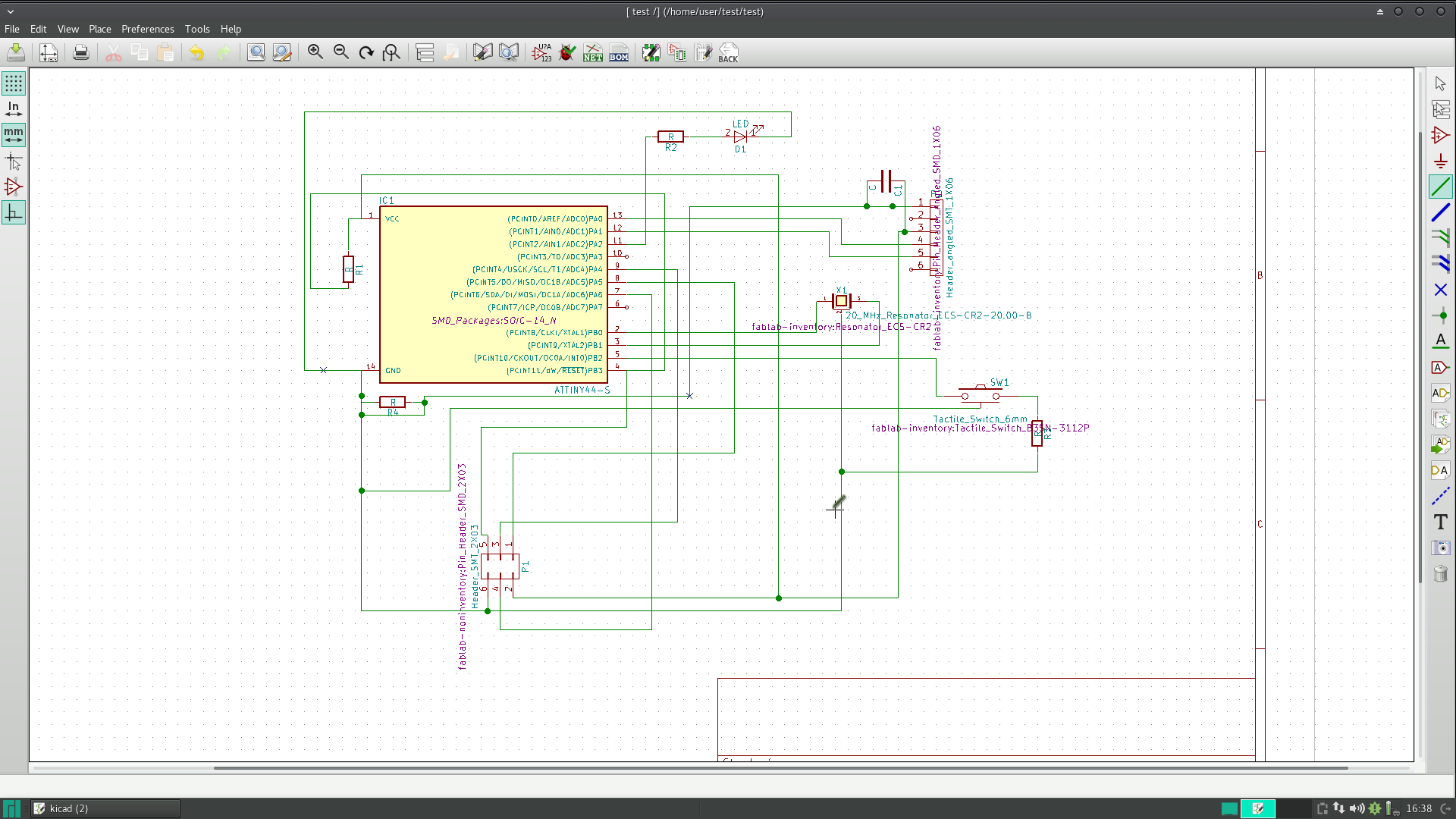1456x819 pixels.
Task: Choose the Place bus tool
Action: tap(1441, 212)
